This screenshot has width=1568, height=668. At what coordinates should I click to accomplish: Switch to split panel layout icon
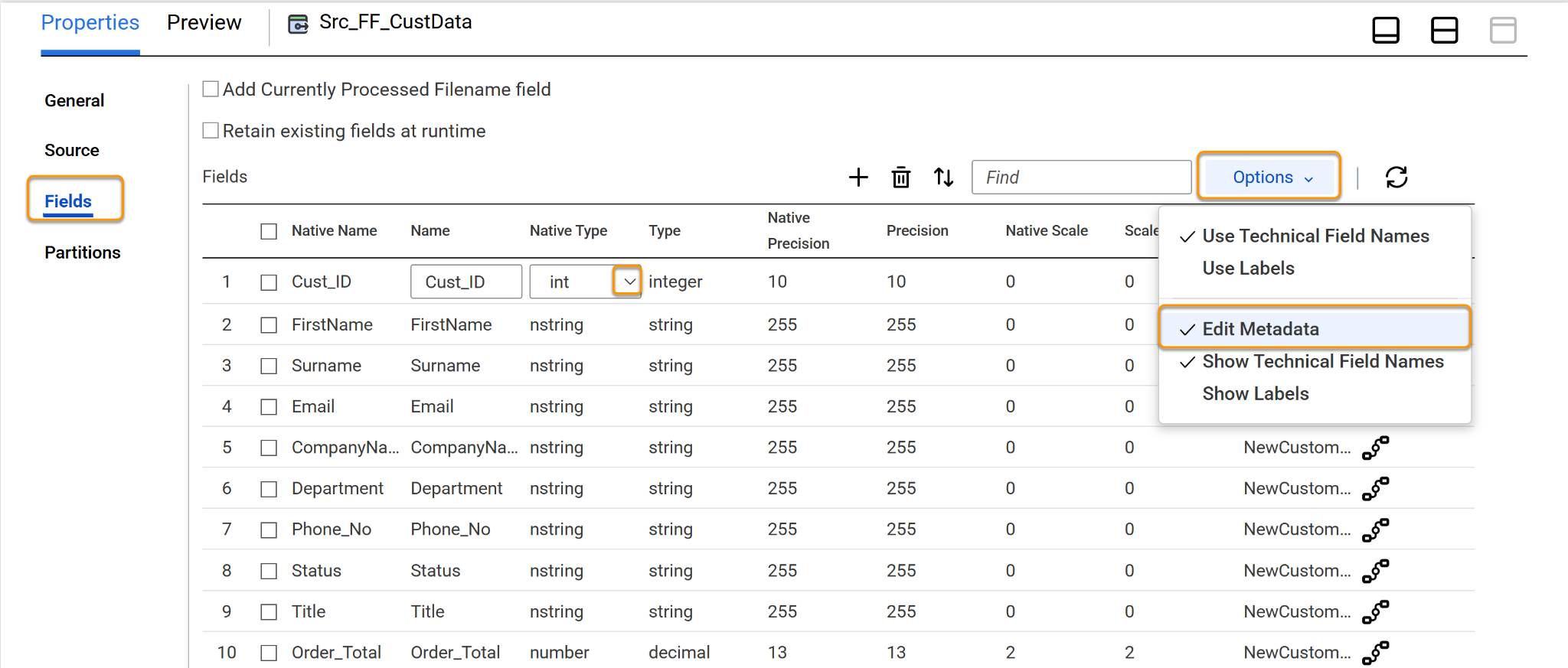1445,31
